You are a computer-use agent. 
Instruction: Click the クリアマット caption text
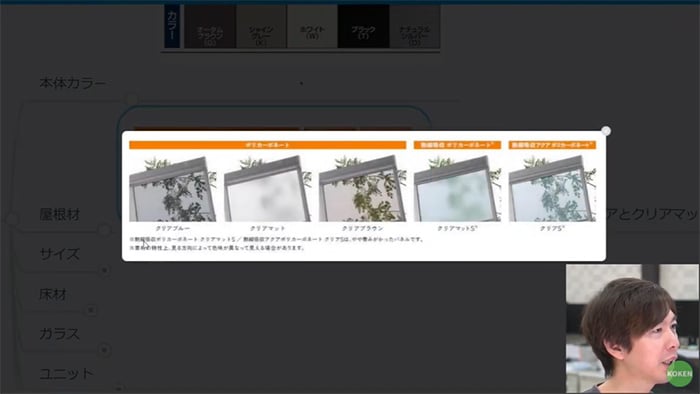pos(267,228)
